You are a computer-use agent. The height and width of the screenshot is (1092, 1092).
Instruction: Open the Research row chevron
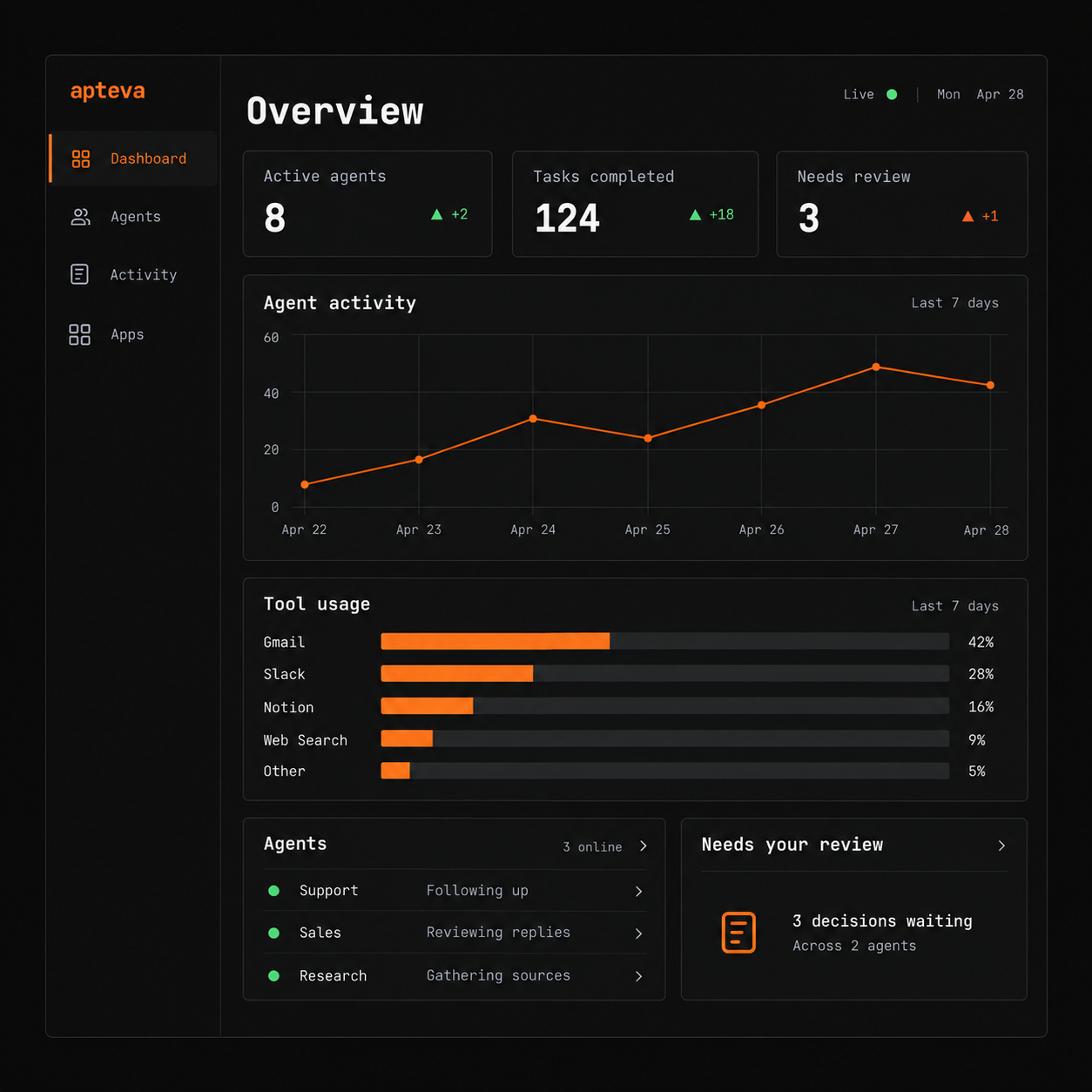pyautogui.click(x=638, y=976)
